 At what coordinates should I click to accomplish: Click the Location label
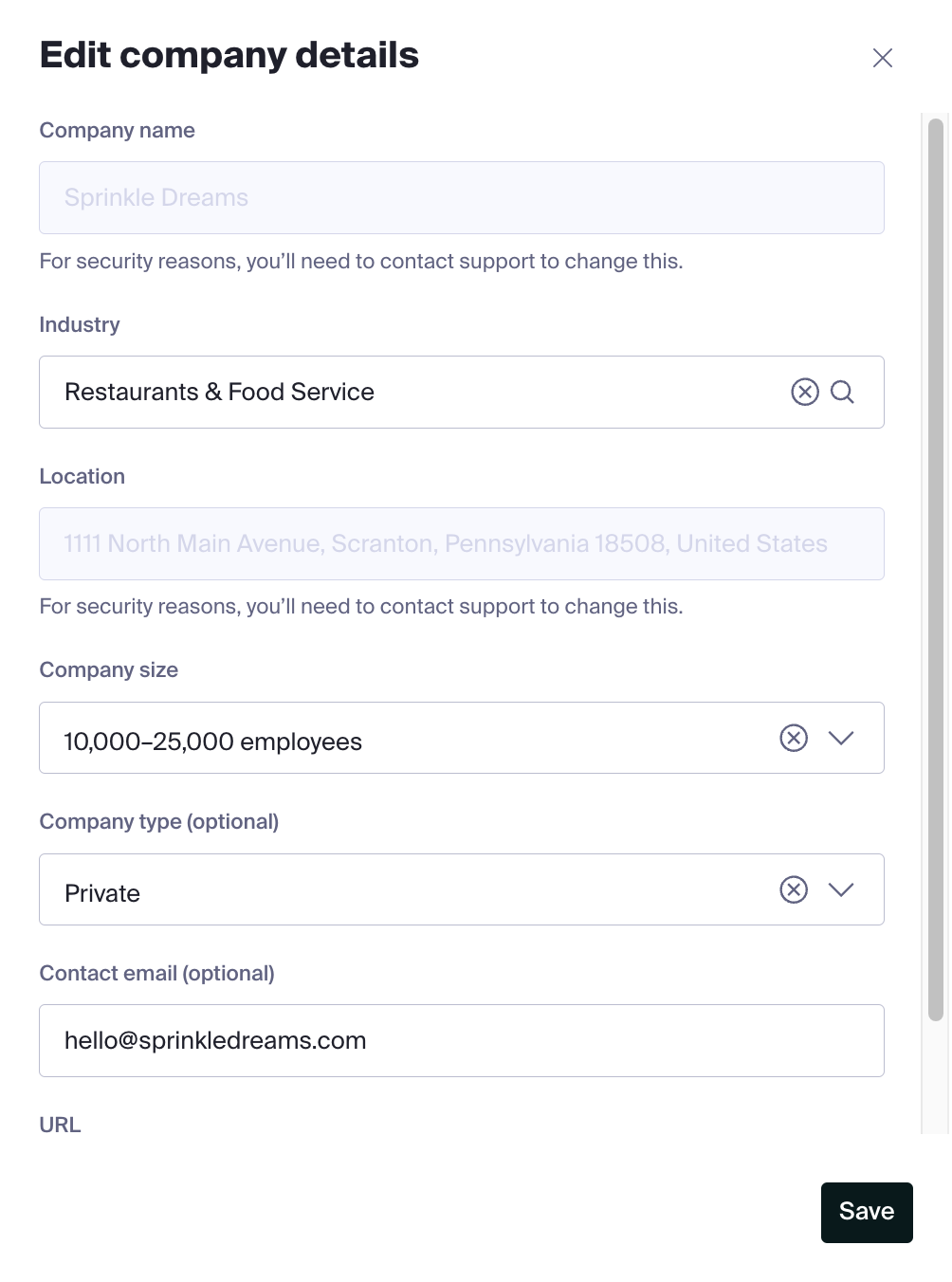(x=82, y=476)
